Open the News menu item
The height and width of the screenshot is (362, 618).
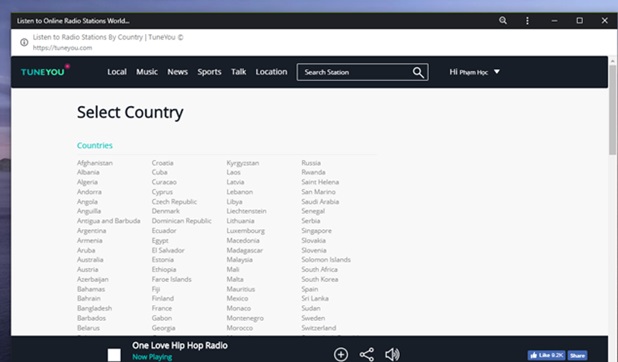coord(177,72)
